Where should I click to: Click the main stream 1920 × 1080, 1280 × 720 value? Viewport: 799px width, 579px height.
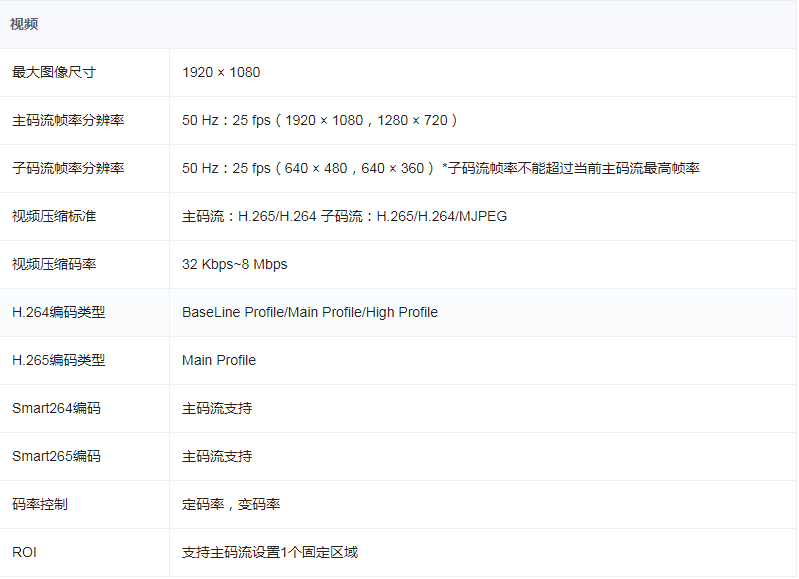[x=320, y=120]
